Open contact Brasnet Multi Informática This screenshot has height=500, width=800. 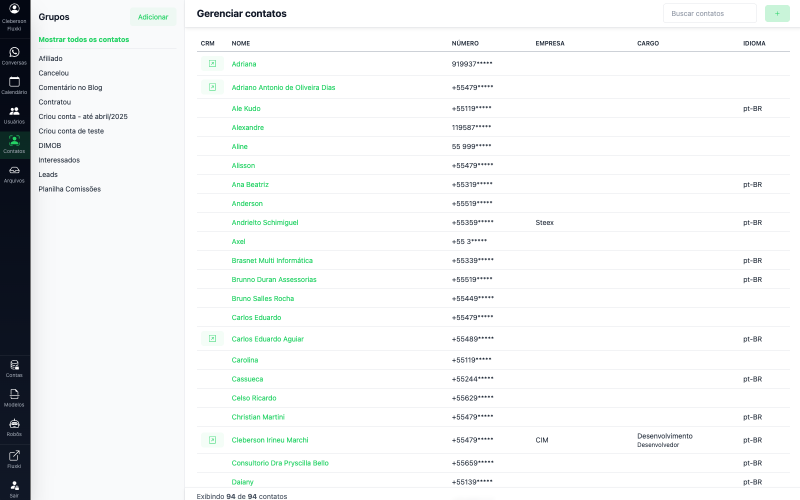click(272, 261)
